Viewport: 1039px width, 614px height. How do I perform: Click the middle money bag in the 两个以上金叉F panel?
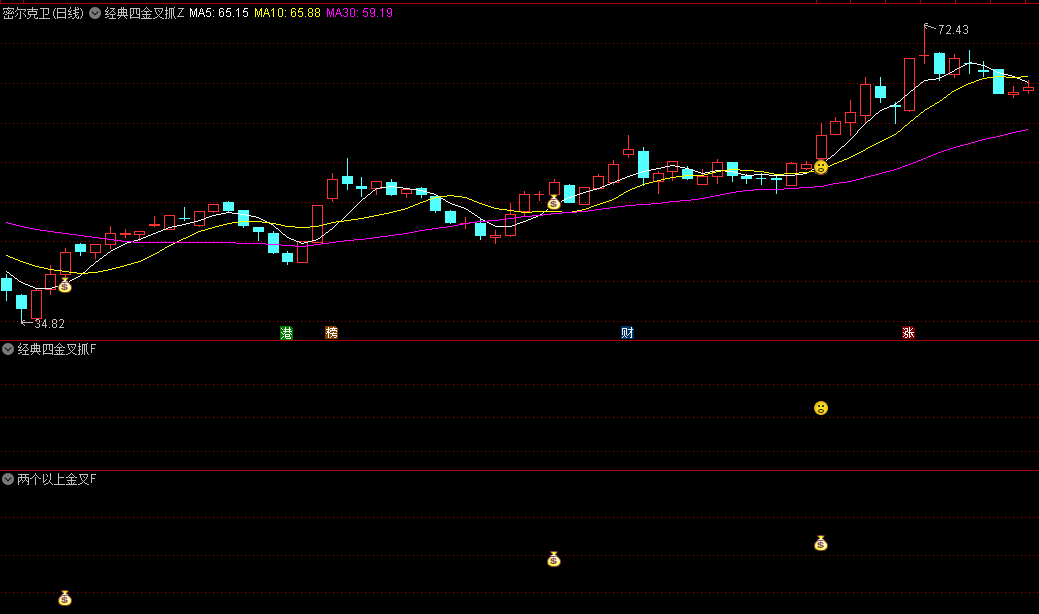[x=554, y=560]
